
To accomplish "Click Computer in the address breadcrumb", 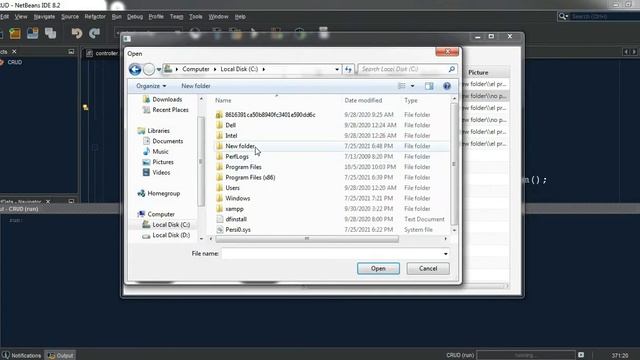I will (196, 69).
